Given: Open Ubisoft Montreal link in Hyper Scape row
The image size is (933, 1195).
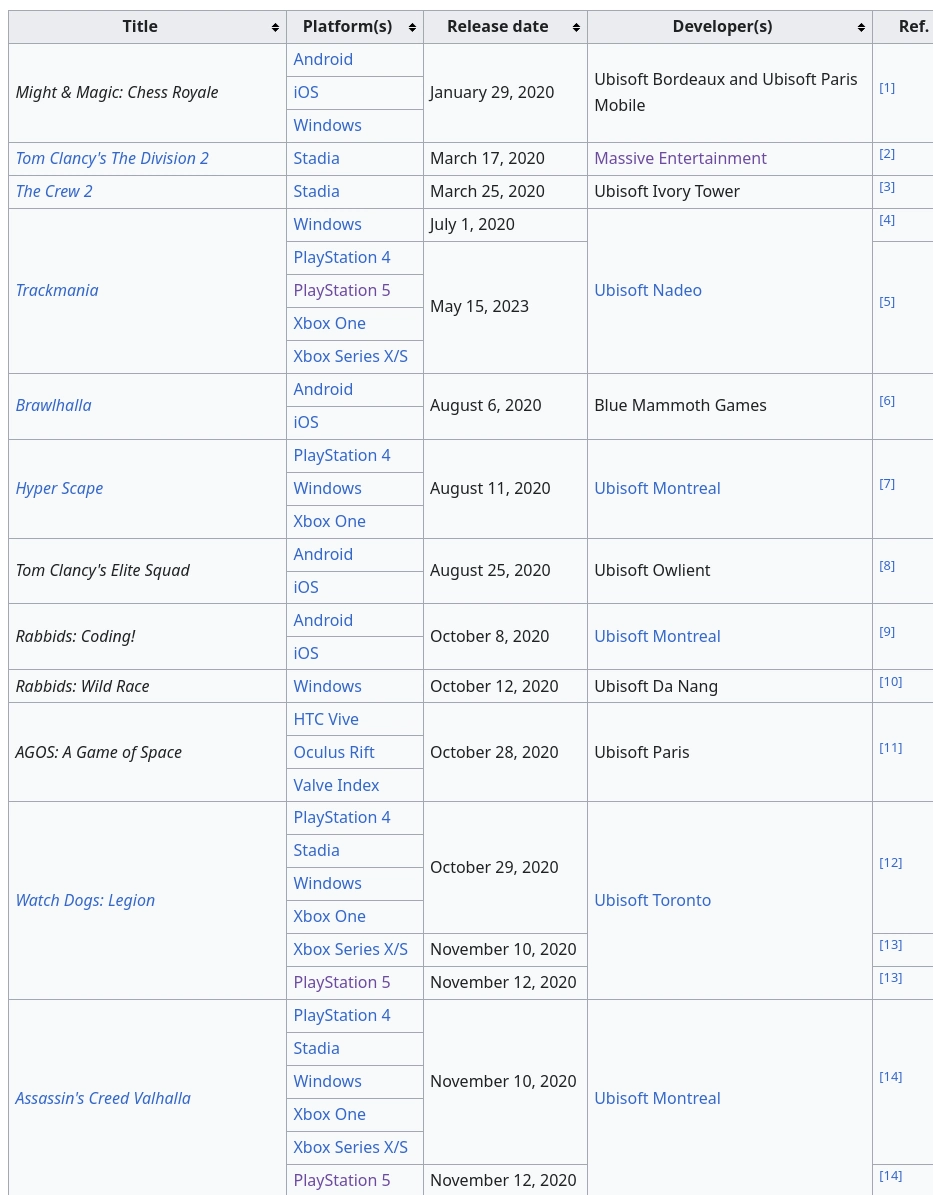Looking at the screenshot, I should coord(657,489).
